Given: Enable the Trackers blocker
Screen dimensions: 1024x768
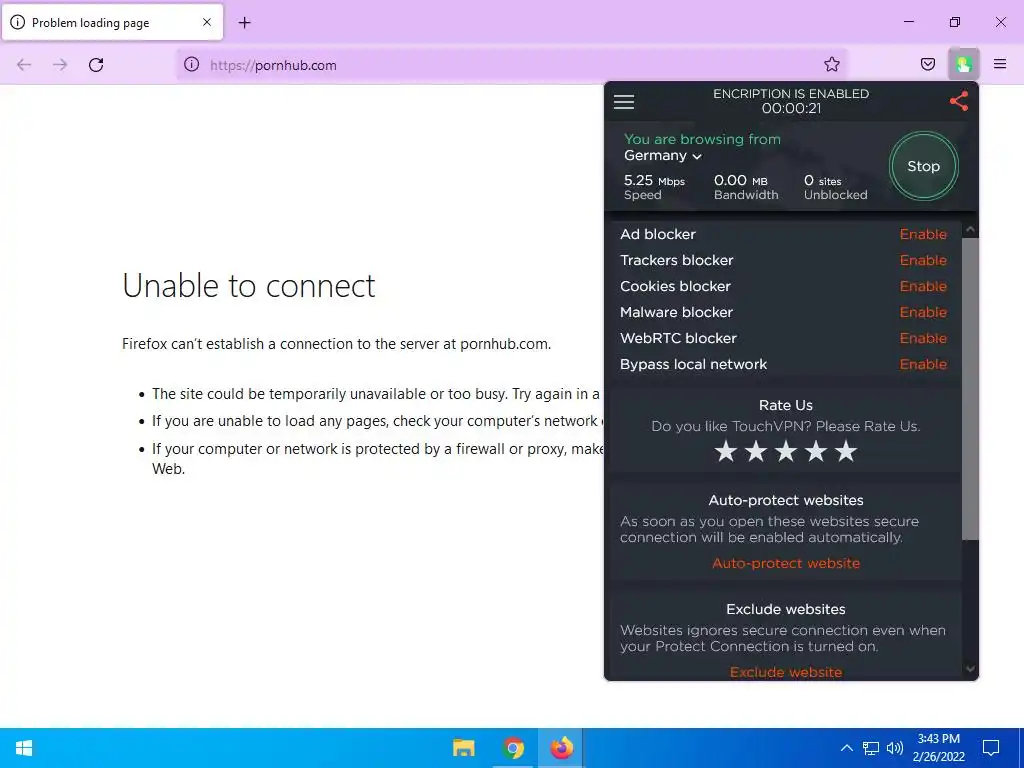Looking at the screenshot, I should 923,260.
